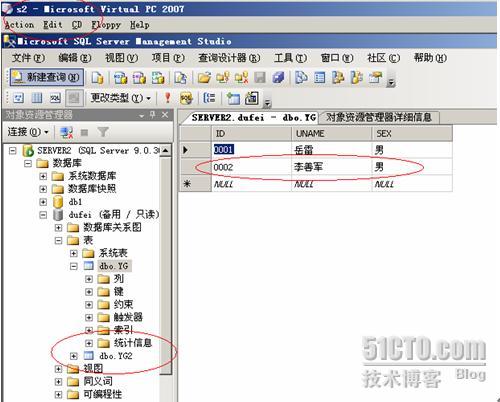Open the Virtual PC Help menu
Image resolution: width=500 pixels, height=402 pixels.
(x=140, y=25)
